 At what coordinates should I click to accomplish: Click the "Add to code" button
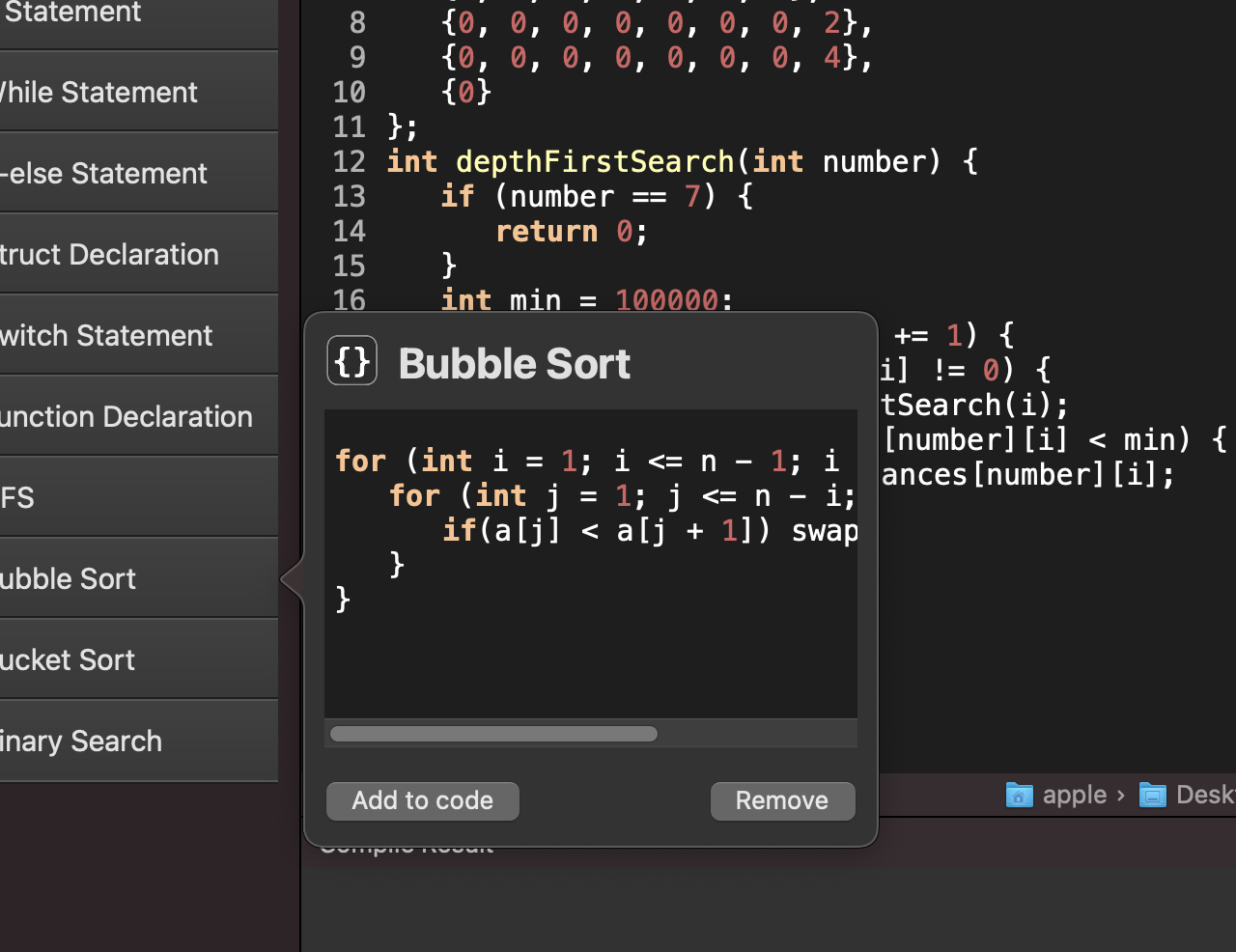423,800
